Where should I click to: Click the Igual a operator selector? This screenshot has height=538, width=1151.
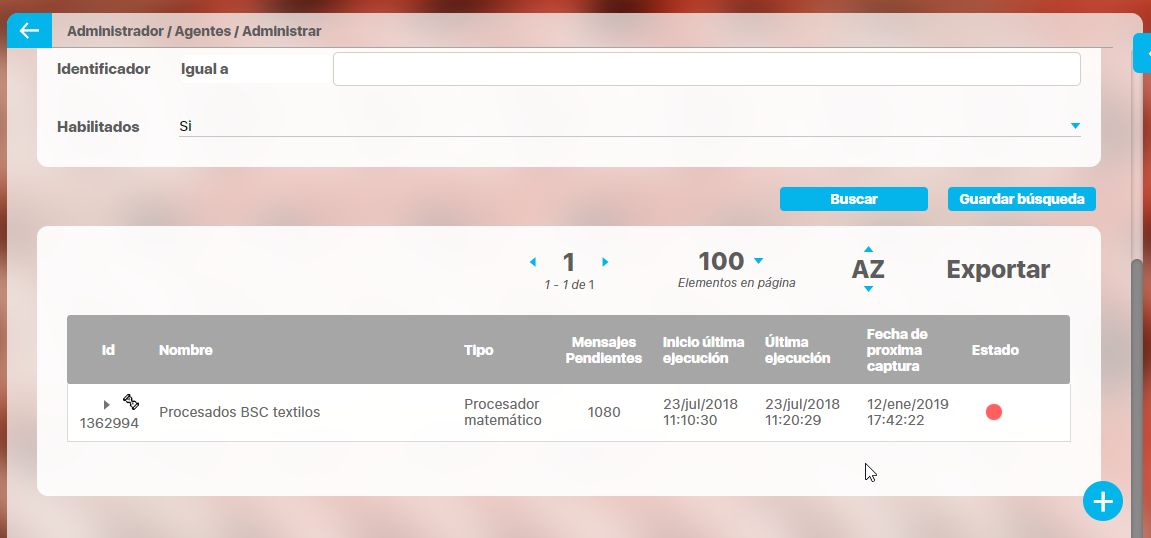pos(205,69)
